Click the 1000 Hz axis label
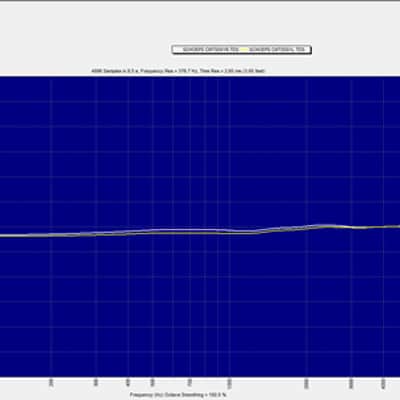This screenshot has width=400, height=400. click(229, 383)
